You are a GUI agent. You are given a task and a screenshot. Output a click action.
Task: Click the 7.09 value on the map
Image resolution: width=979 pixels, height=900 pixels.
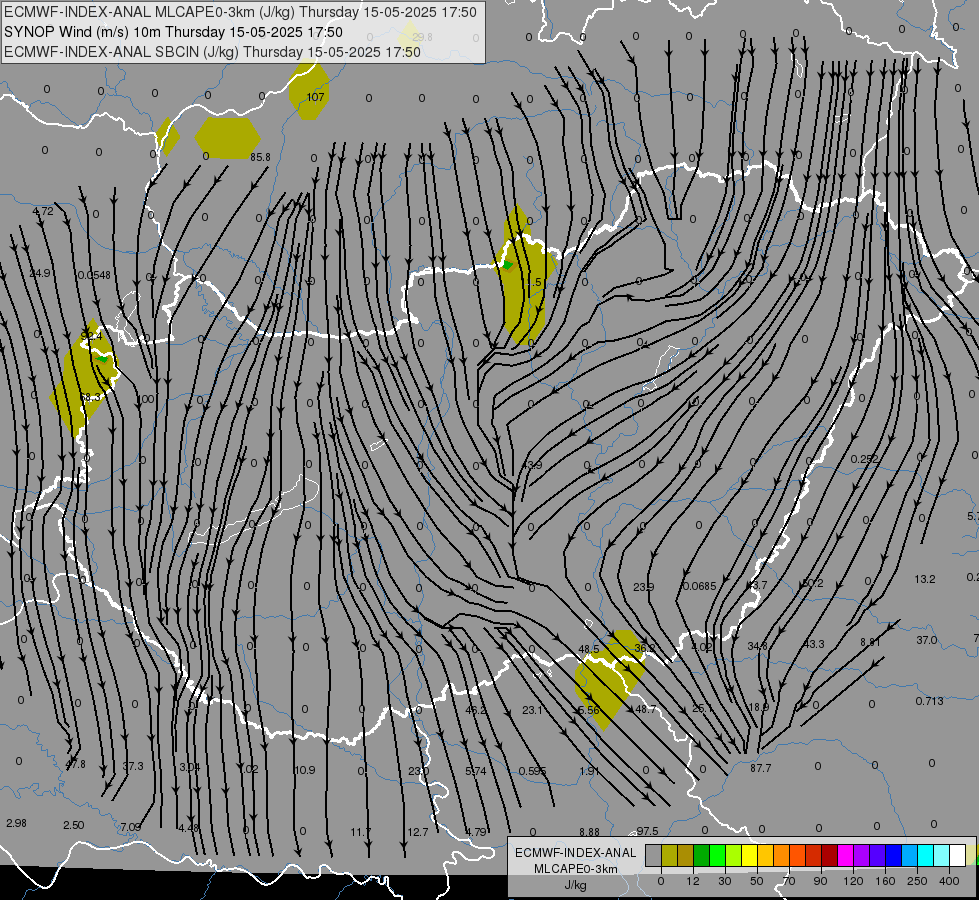pyautogui.click(x=130, y=827)
